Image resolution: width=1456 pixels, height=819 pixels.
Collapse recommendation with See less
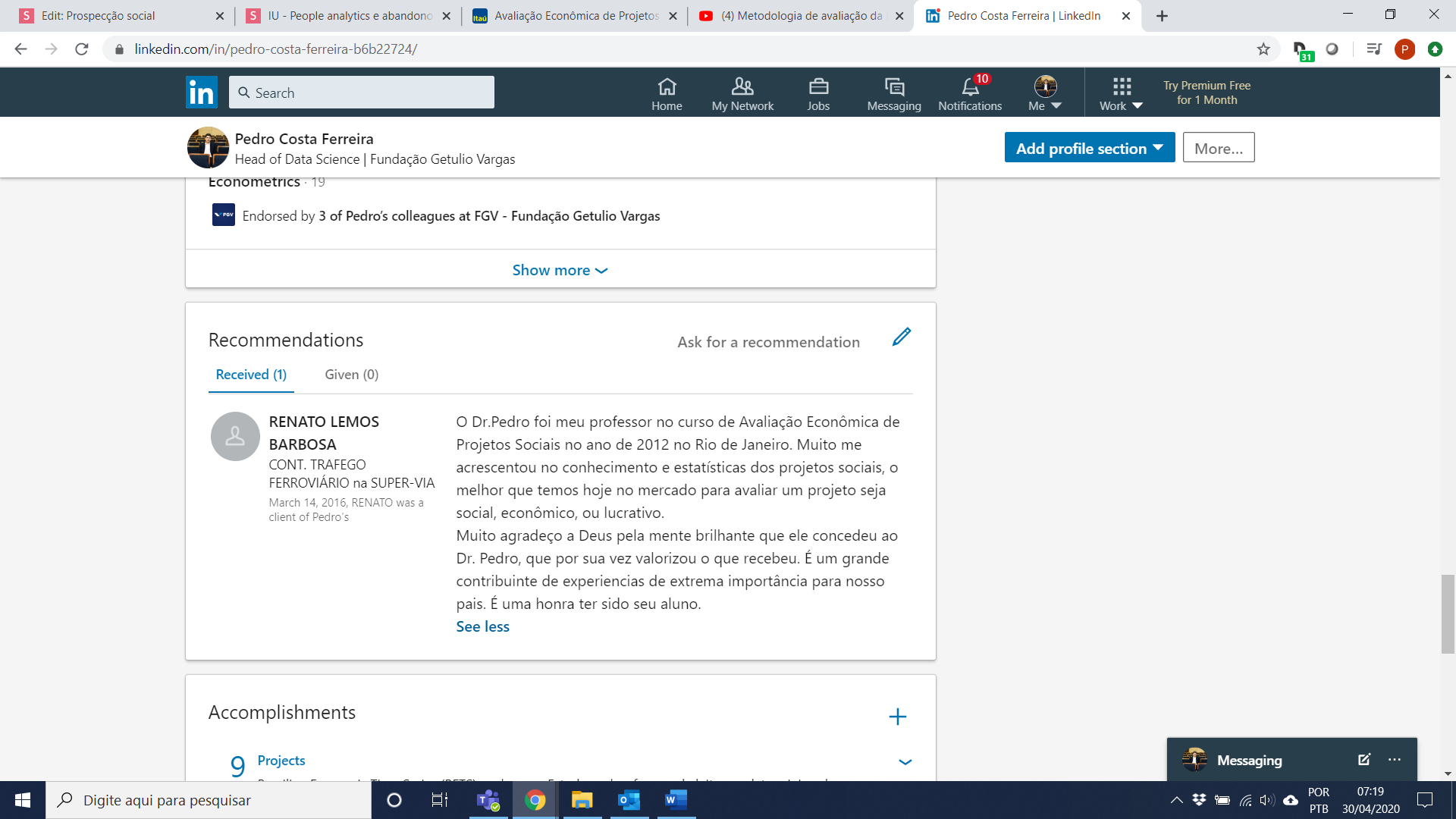pos(482,626)
